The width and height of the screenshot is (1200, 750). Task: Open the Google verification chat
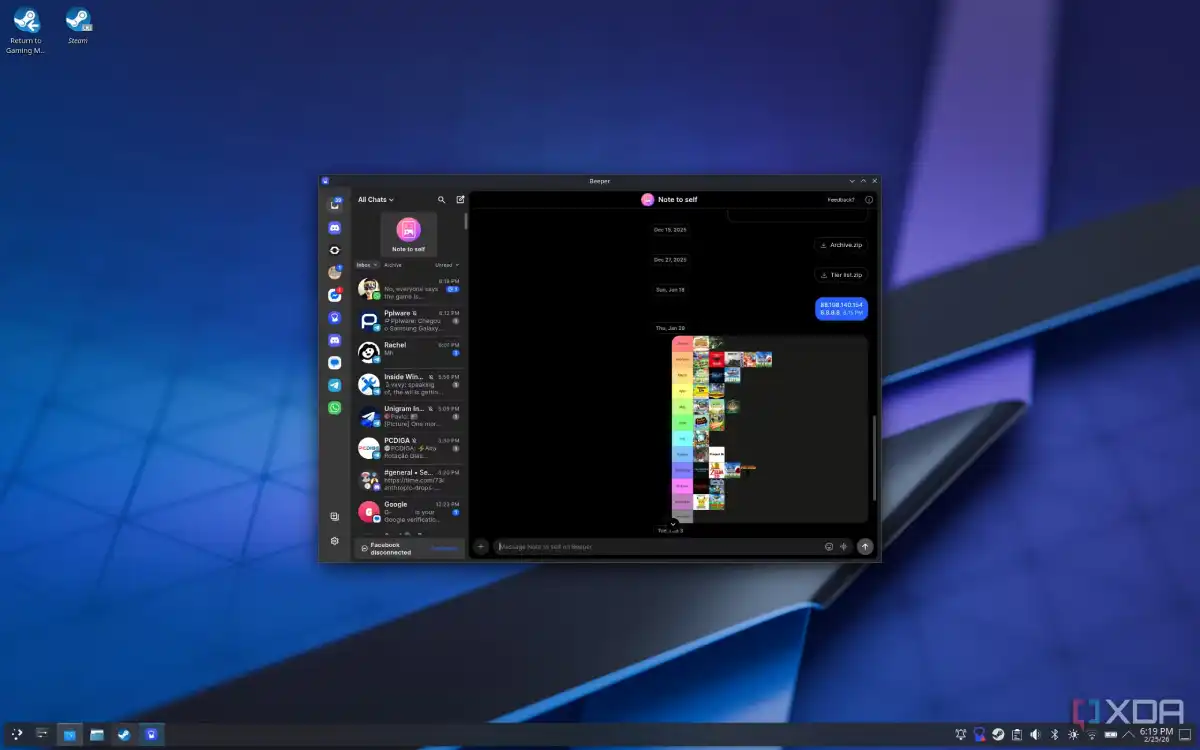click(409, 511)
